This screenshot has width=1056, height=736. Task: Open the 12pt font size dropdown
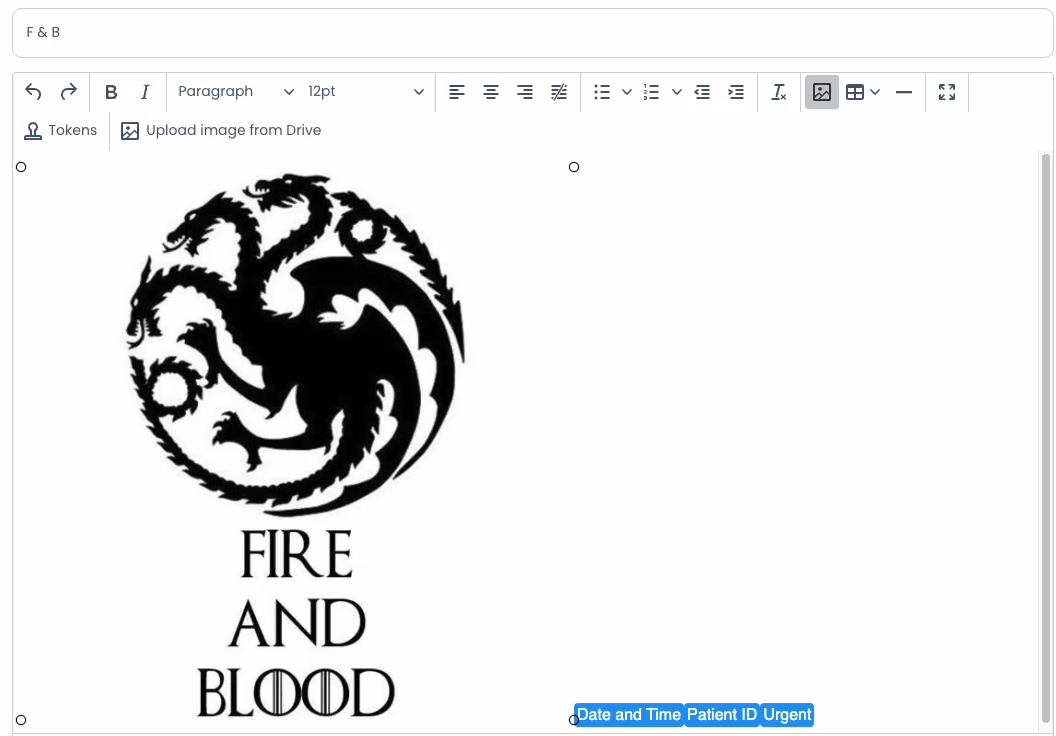tap(365, 92)
